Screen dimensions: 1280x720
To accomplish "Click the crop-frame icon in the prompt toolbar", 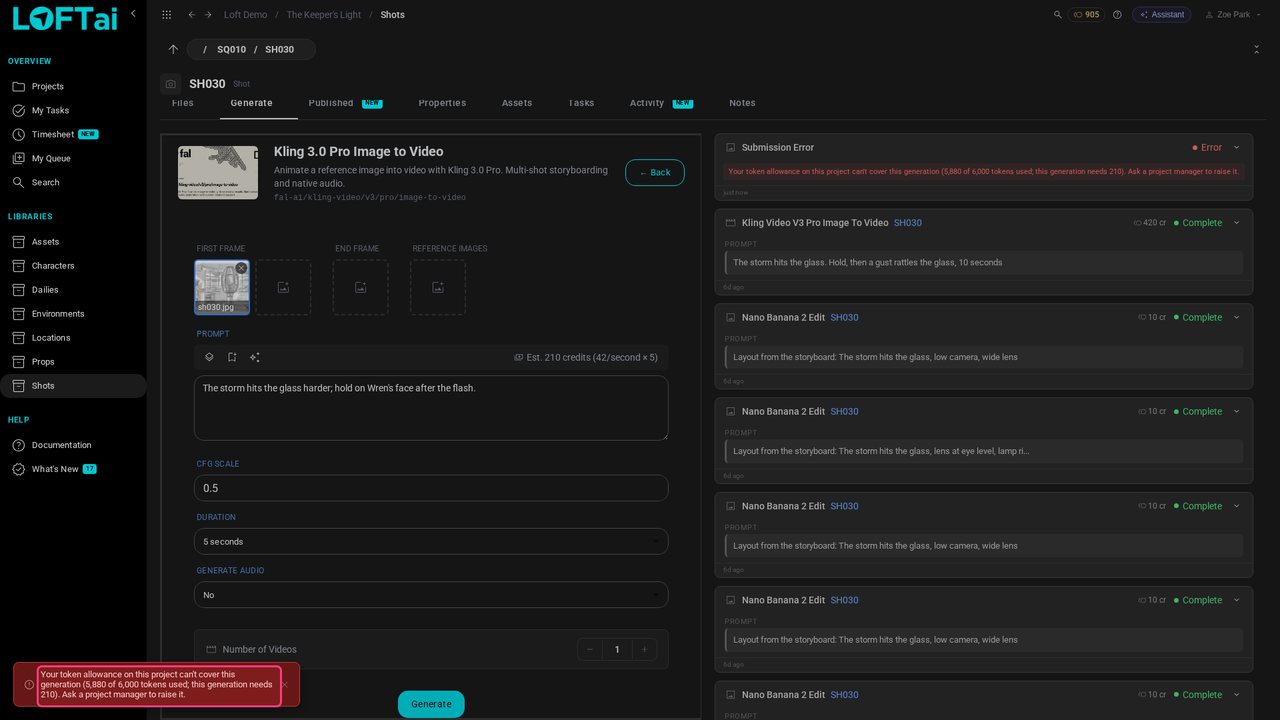I will [x=232, y=357].
